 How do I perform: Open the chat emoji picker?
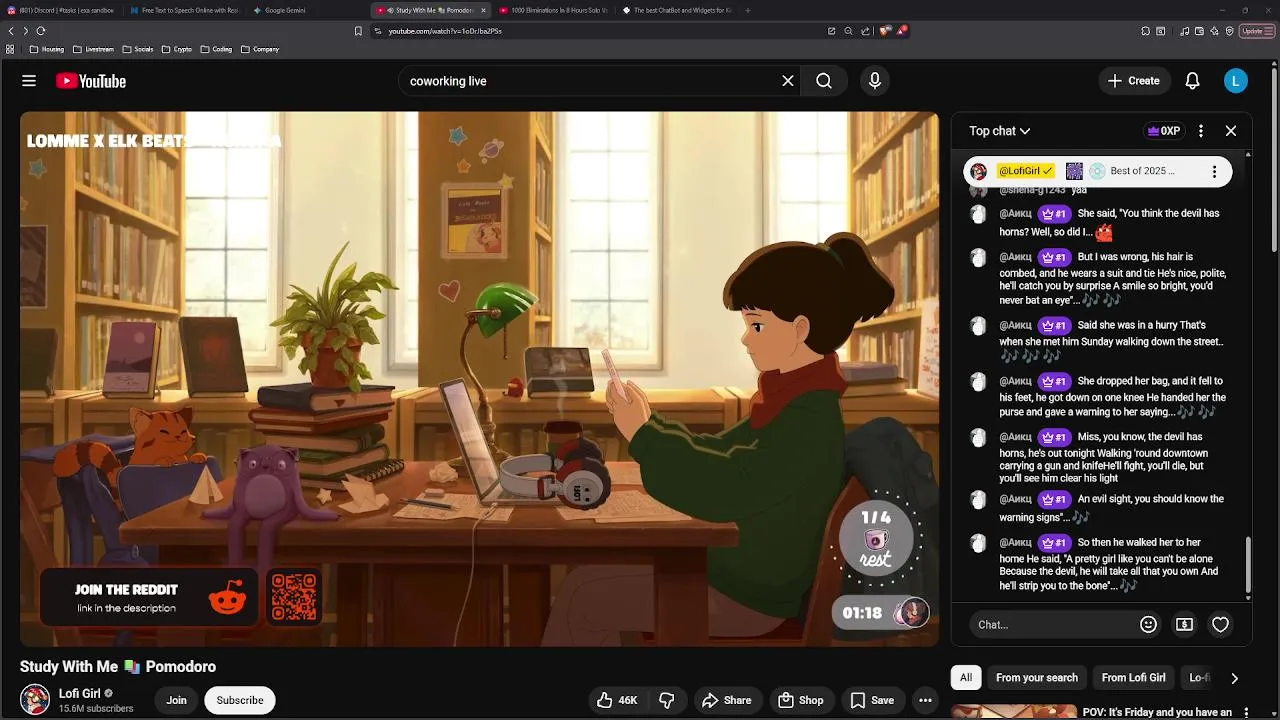pyautogui.click(x=1148, y=624)
